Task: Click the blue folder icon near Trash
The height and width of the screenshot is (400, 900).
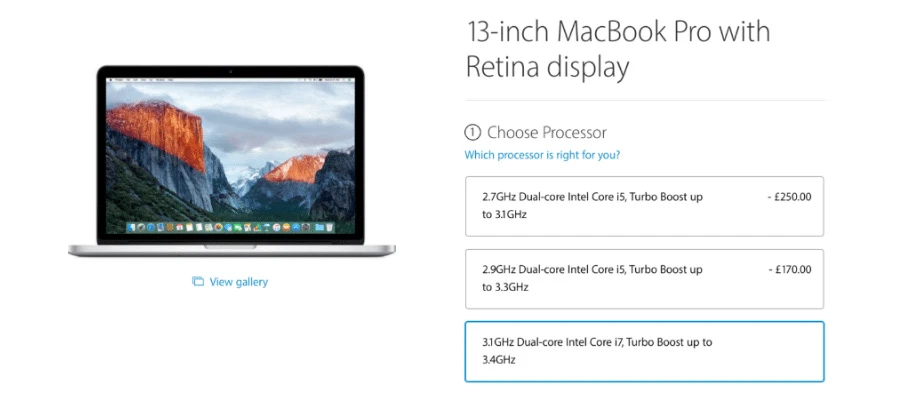Action: 320,227
